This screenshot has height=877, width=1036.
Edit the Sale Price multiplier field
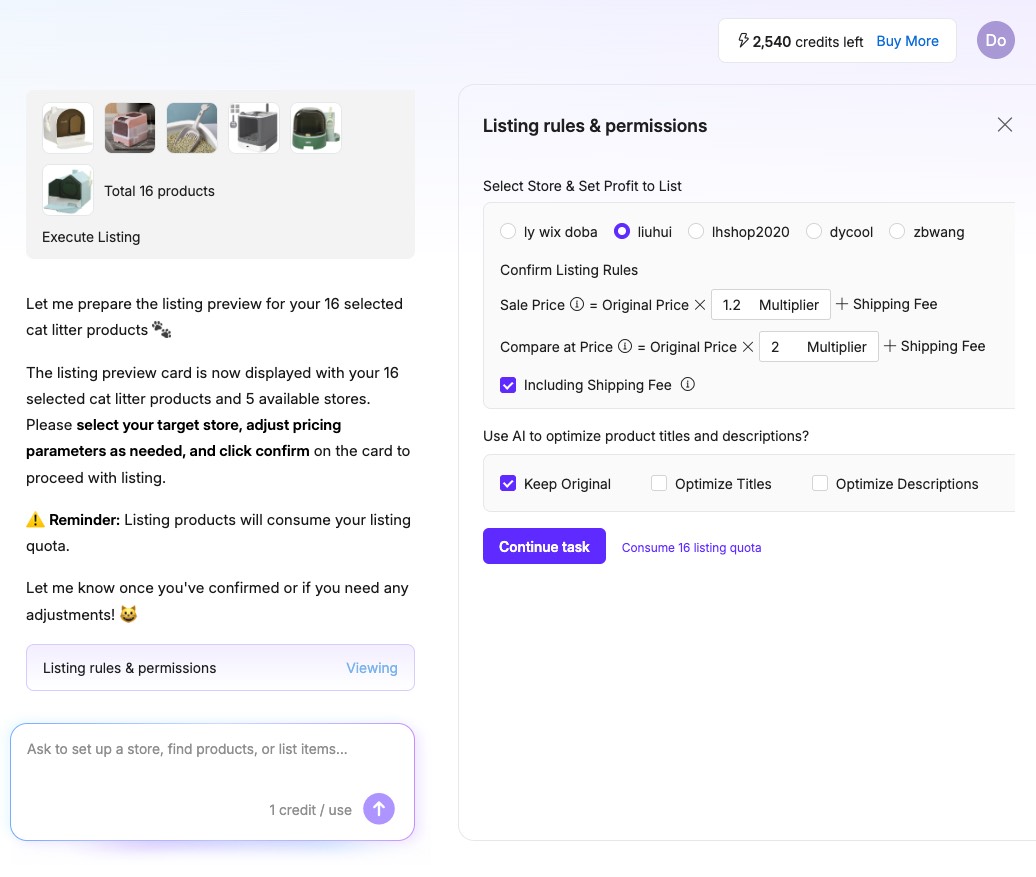pyautogui.click(x=770, y=305)
